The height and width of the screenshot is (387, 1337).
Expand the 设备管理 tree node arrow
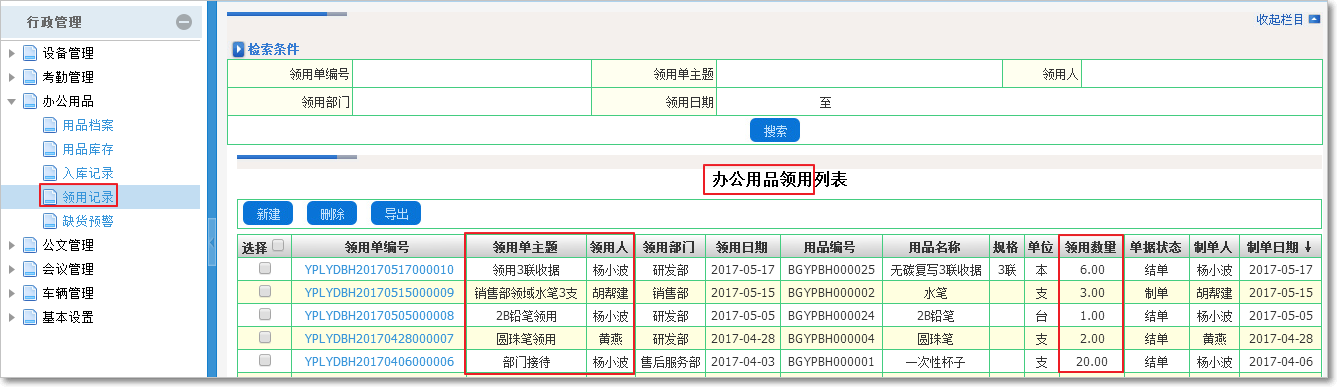tap(12, 53)
